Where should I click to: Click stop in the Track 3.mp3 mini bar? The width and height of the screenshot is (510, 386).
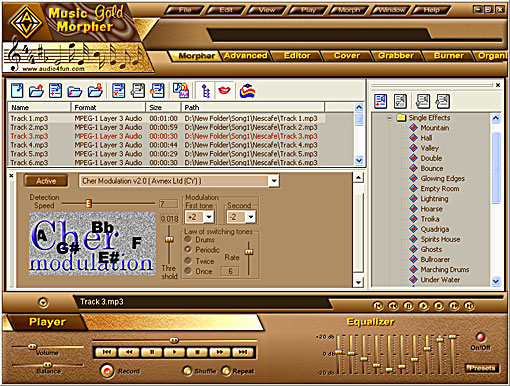pos(438,306)
